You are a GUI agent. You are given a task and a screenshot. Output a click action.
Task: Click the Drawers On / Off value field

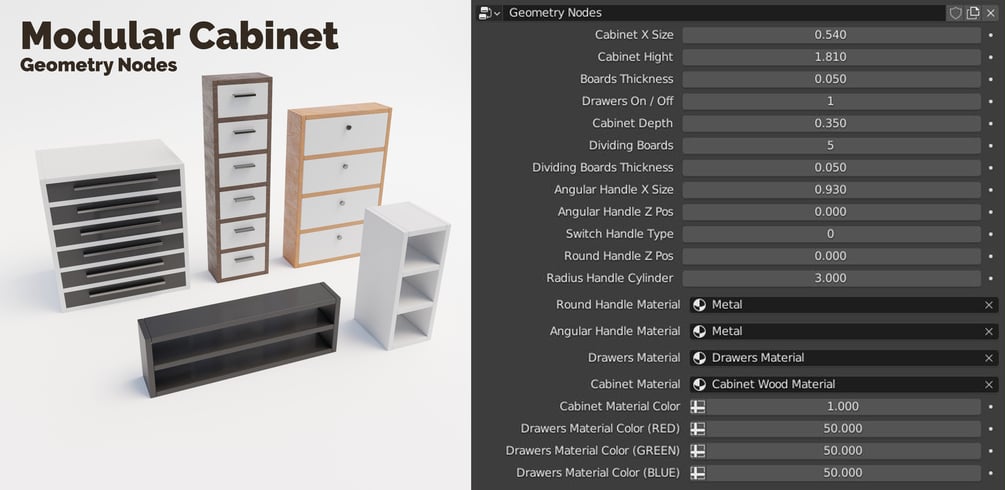[x=831, y=101]
